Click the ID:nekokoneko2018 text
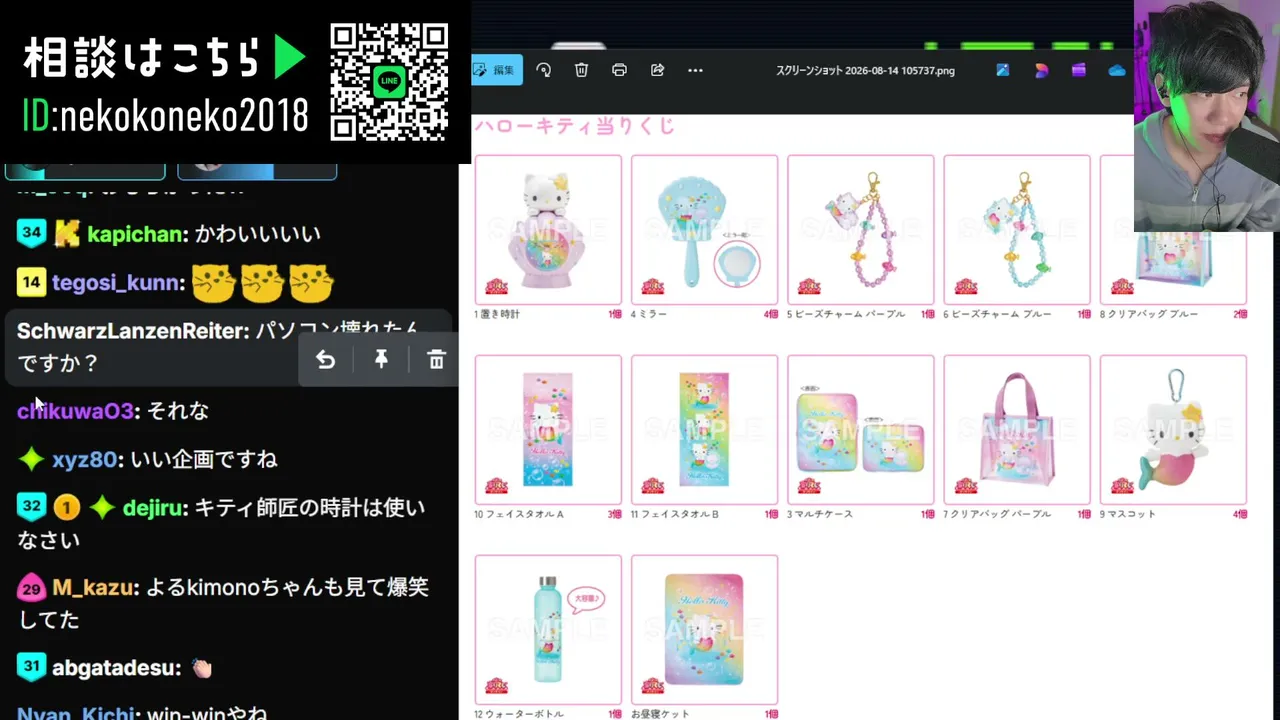The image size is (1280, 720). pyautogui.click(x=165, y=117)
